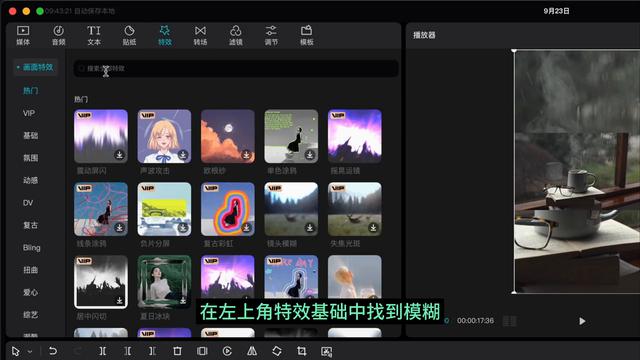The width and height of the screenshot is (640, 360).
Task: Click the 9月23日 project title
Action: pyautogui.click(x=556, y=11)
